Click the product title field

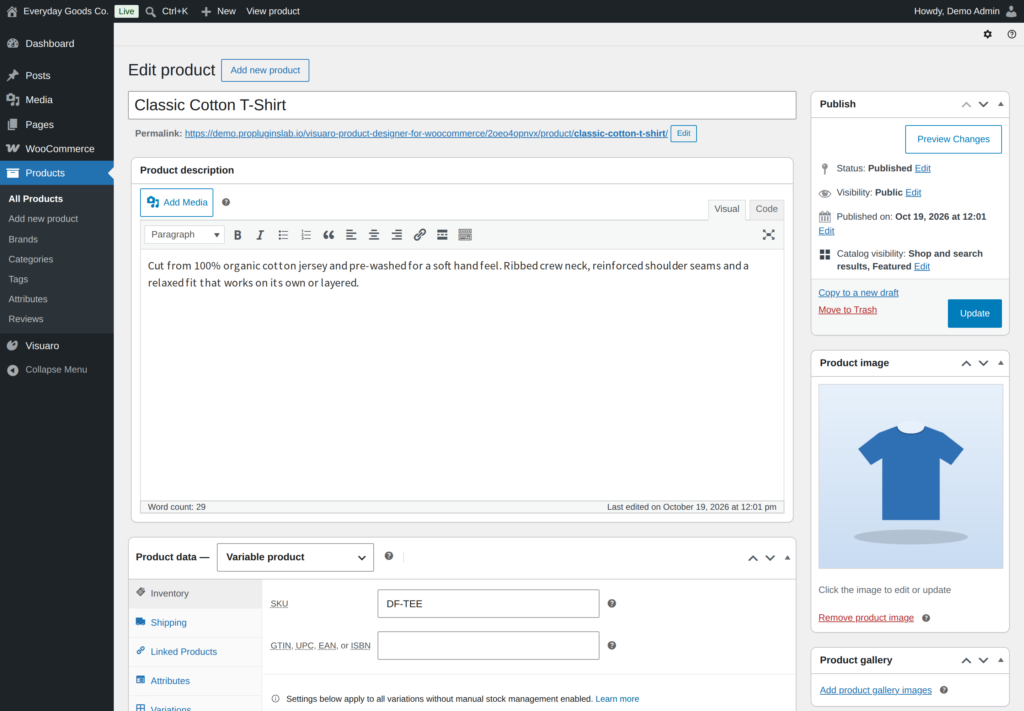pos(462,105)
